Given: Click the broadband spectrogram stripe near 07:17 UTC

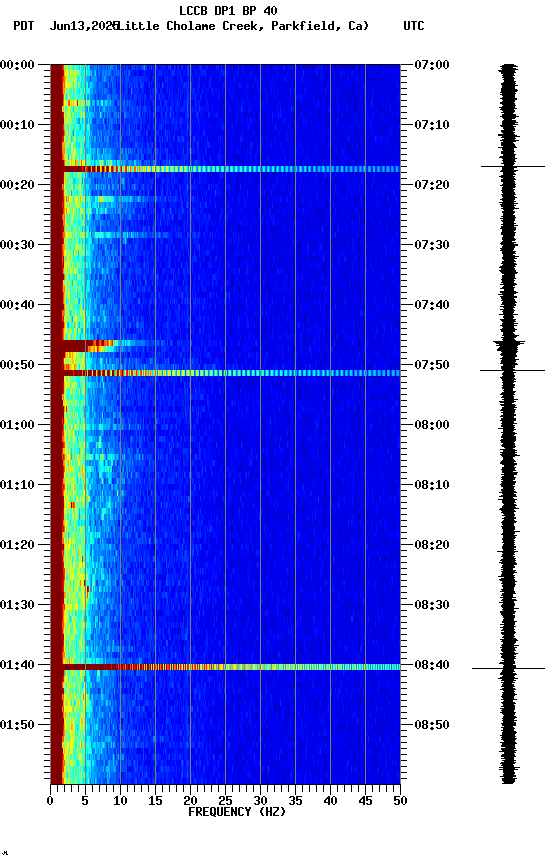Looking at the screenshot, I should click(231, 169).
